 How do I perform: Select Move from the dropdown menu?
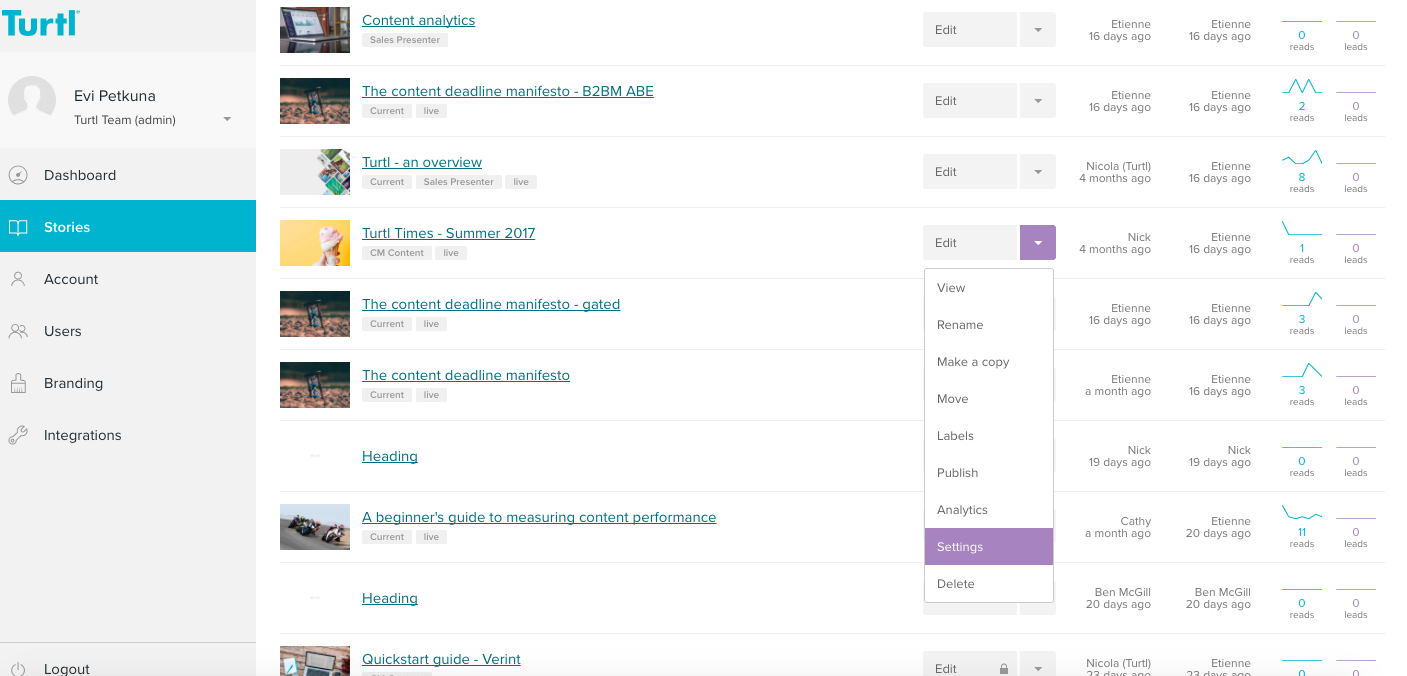point(989,399)
